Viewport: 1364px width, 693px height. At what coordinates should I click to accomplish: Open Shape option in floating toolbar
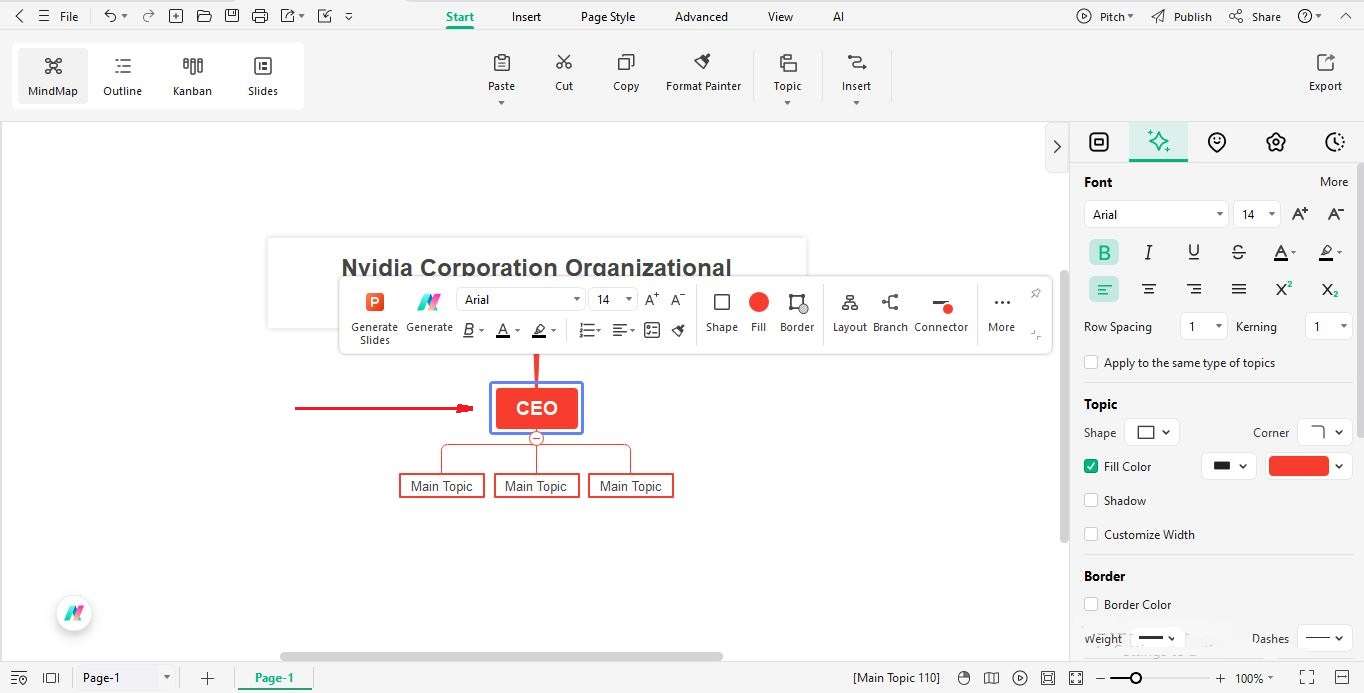721,312
